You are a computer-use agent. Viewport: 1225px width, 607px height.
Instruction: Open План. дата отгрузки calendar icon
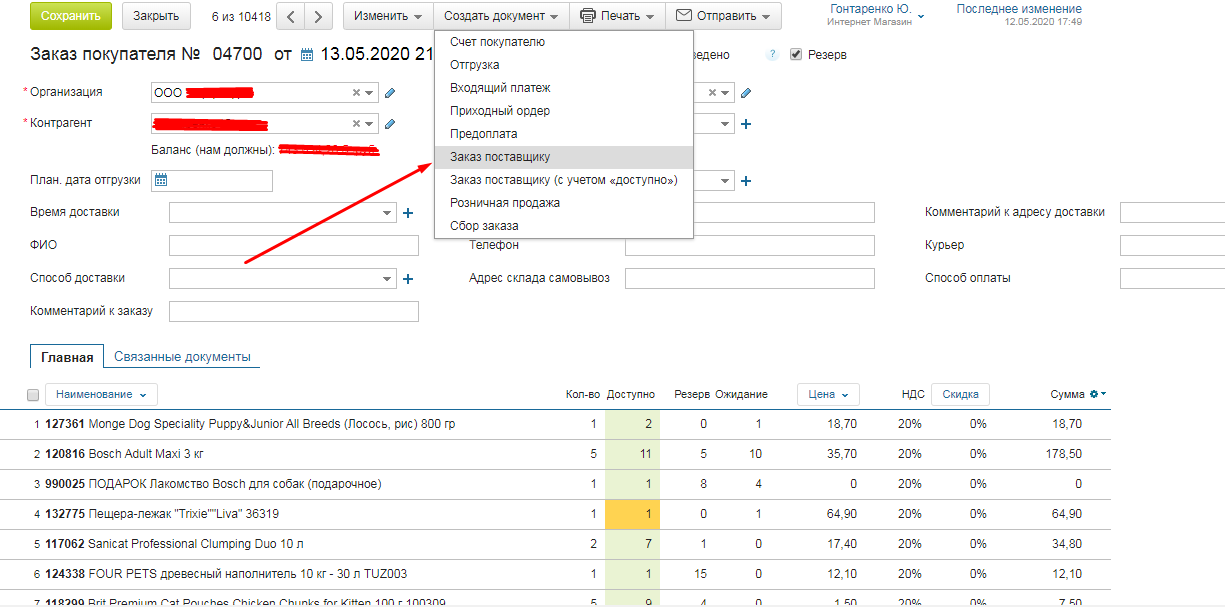pos(161,181)
